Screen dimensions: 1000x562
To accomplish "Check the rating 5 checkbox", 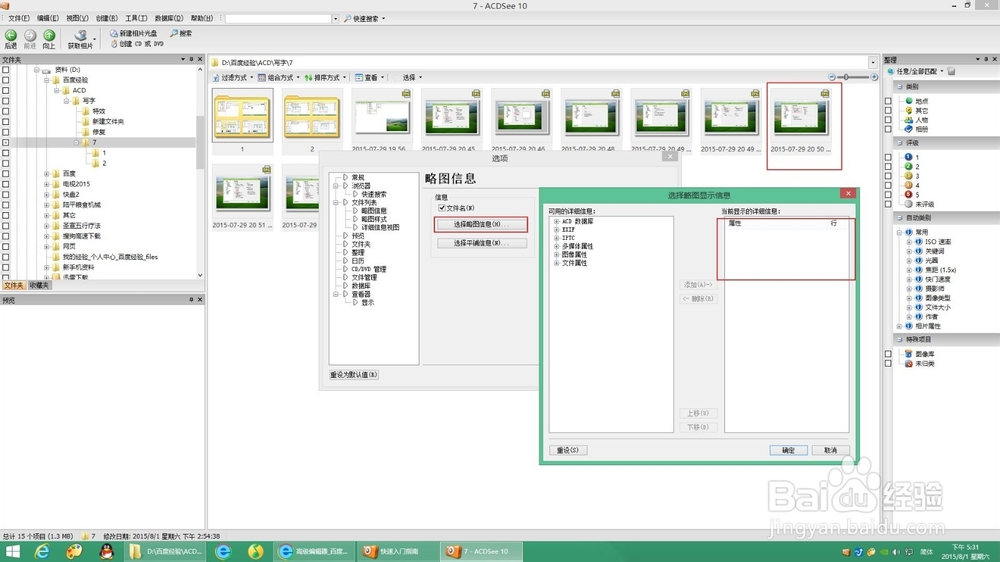I will point(888,195).
